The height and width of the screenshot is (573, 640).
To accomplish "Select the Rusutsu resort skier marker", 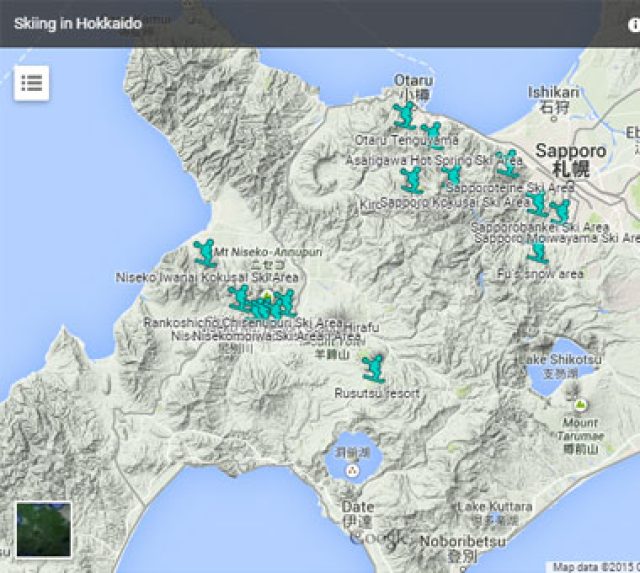I will point(373,369).
